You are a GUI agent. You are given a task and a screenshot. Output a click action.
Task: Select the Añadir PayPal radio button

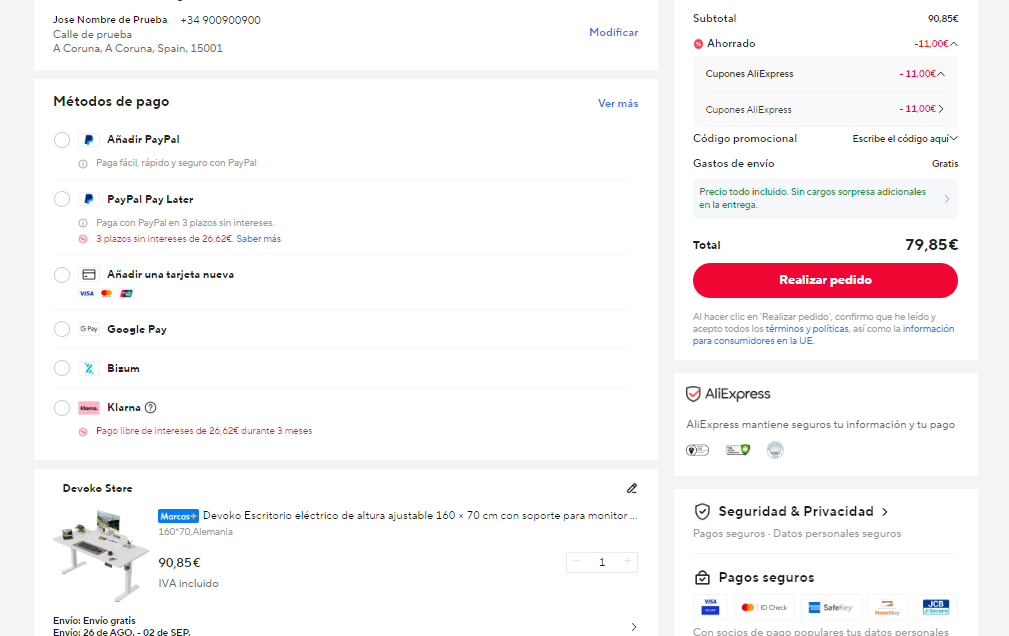tap(62, 140)
